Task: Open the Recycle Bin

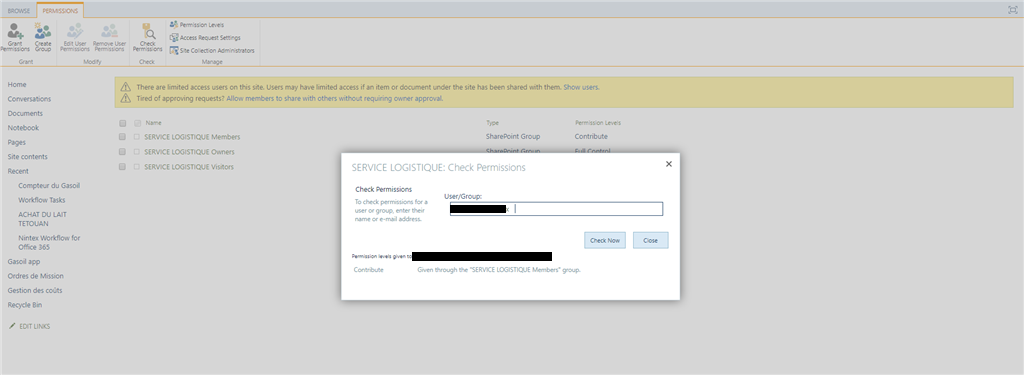Action: 24,304
